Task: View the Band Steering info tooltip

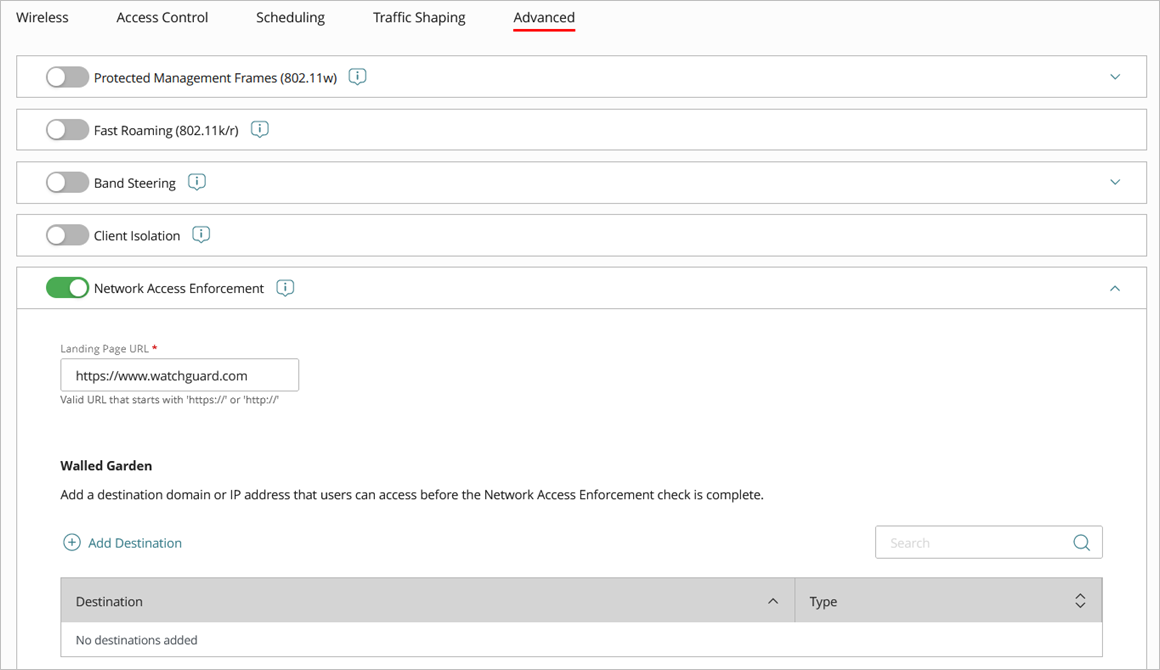Action: [x=196, y=182]
